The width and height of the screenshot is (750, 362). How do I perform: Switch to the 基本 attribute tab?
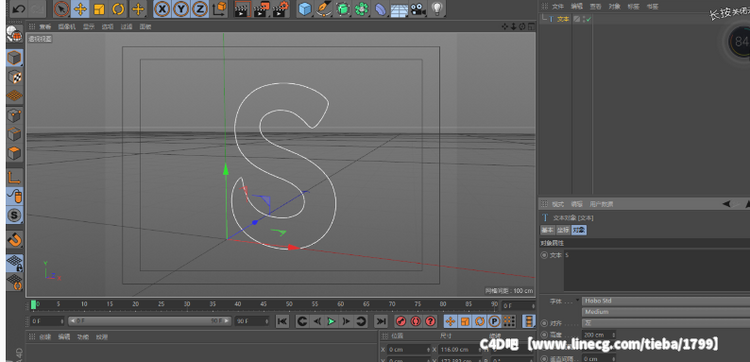pos(547,230)
